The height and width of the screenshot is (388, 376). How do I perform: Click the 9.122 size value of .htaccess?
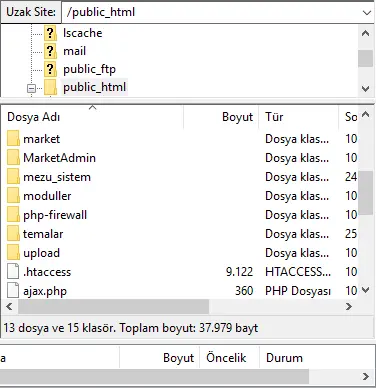[239, 272]
